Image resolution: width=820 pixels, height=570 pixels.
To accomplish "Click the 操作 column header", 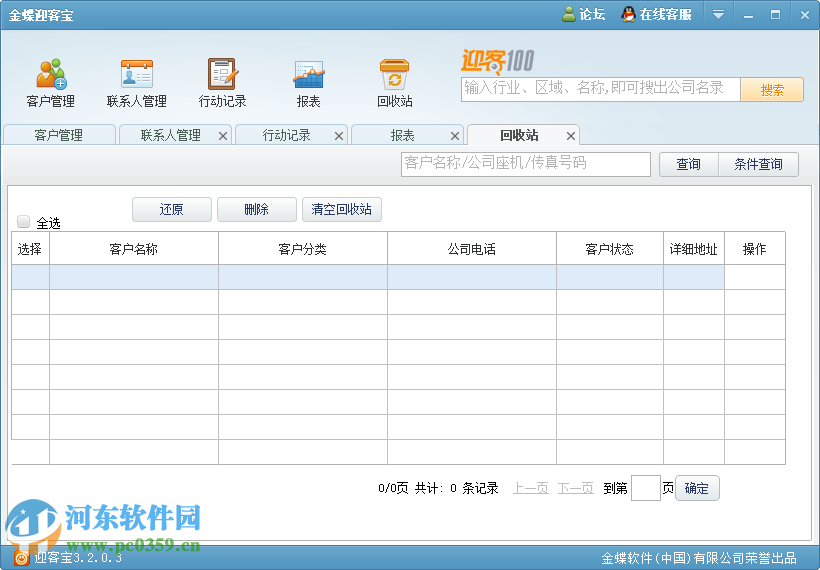I will (755, 248).
